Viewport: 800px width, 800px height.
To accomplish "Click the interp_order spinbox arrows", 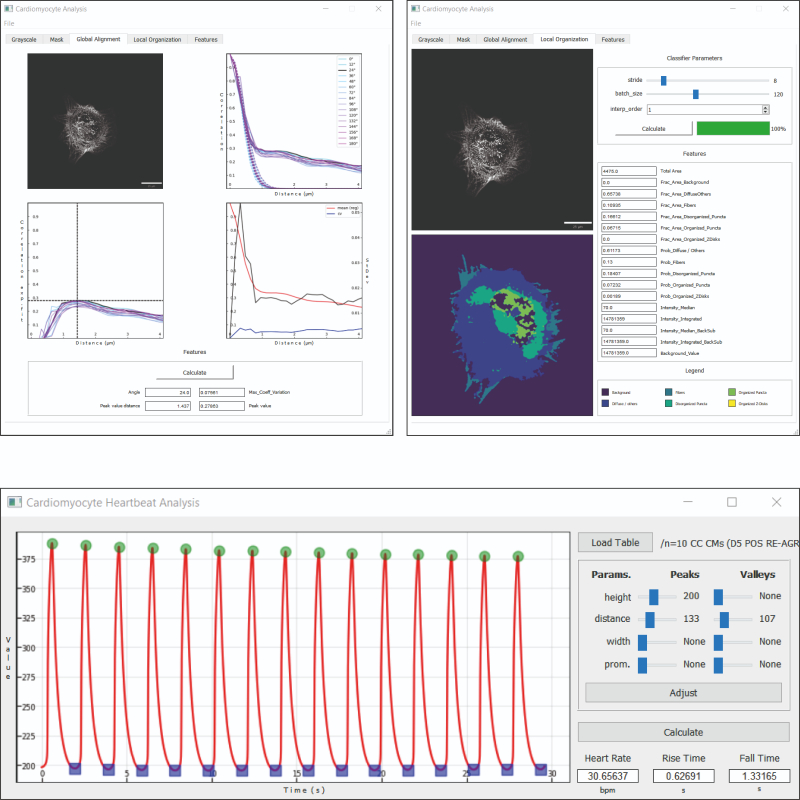I will (765, 109).
